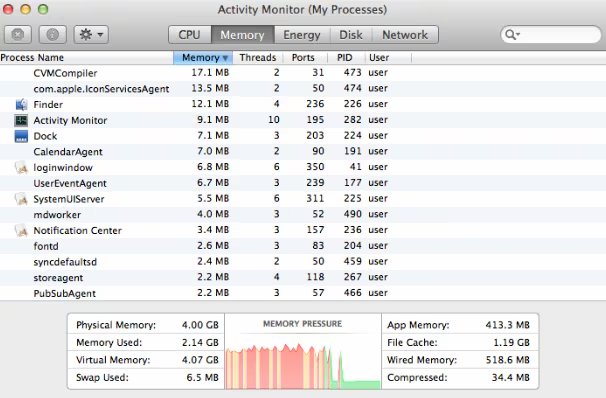Select the SystemUIServer process name
The width and height of the screenshot is (606, 398).
pos(69,199)
